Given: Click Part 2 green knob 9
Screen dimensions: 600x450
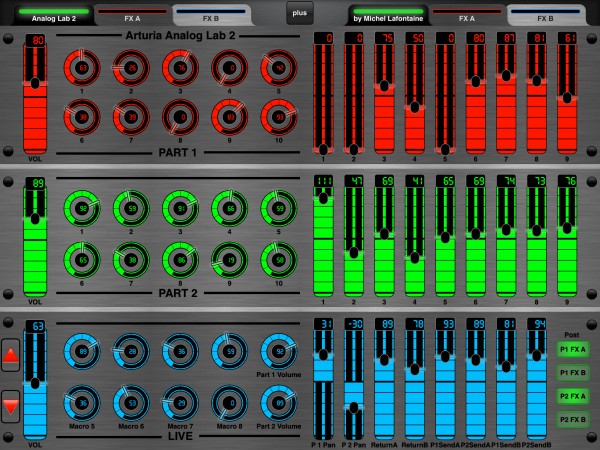Looking at the screenshot, I should coord(229,260).
